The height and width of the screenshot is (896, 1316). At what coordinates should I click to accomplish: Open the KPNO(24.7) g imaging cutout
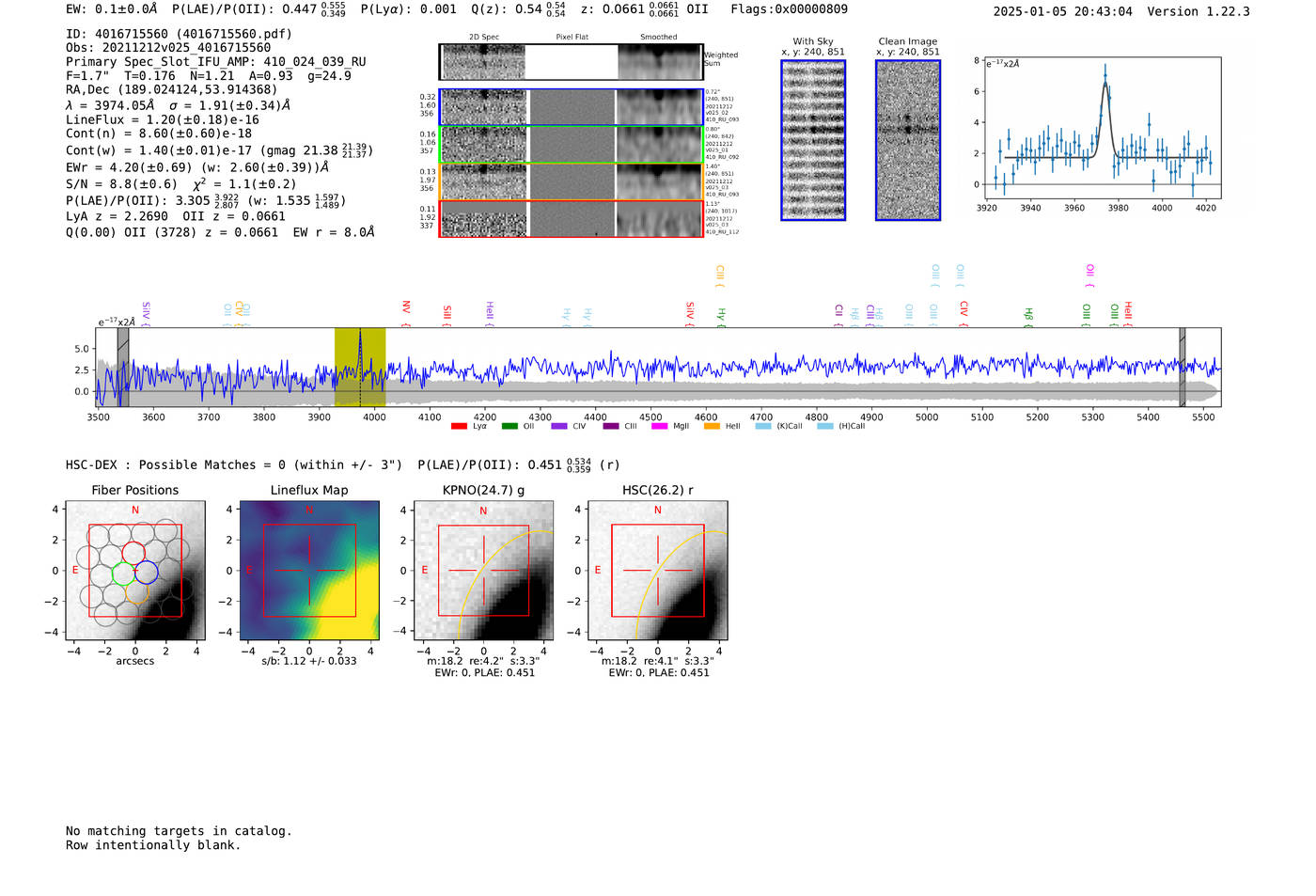pos(483,571)
